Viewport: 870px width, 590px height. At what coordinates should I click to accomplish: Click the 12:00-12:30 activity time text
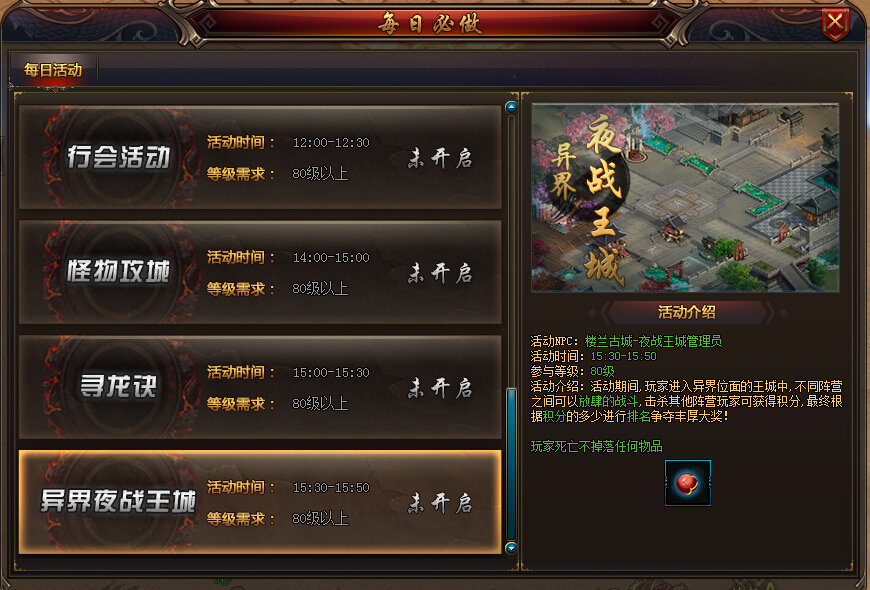pos(331,143)
